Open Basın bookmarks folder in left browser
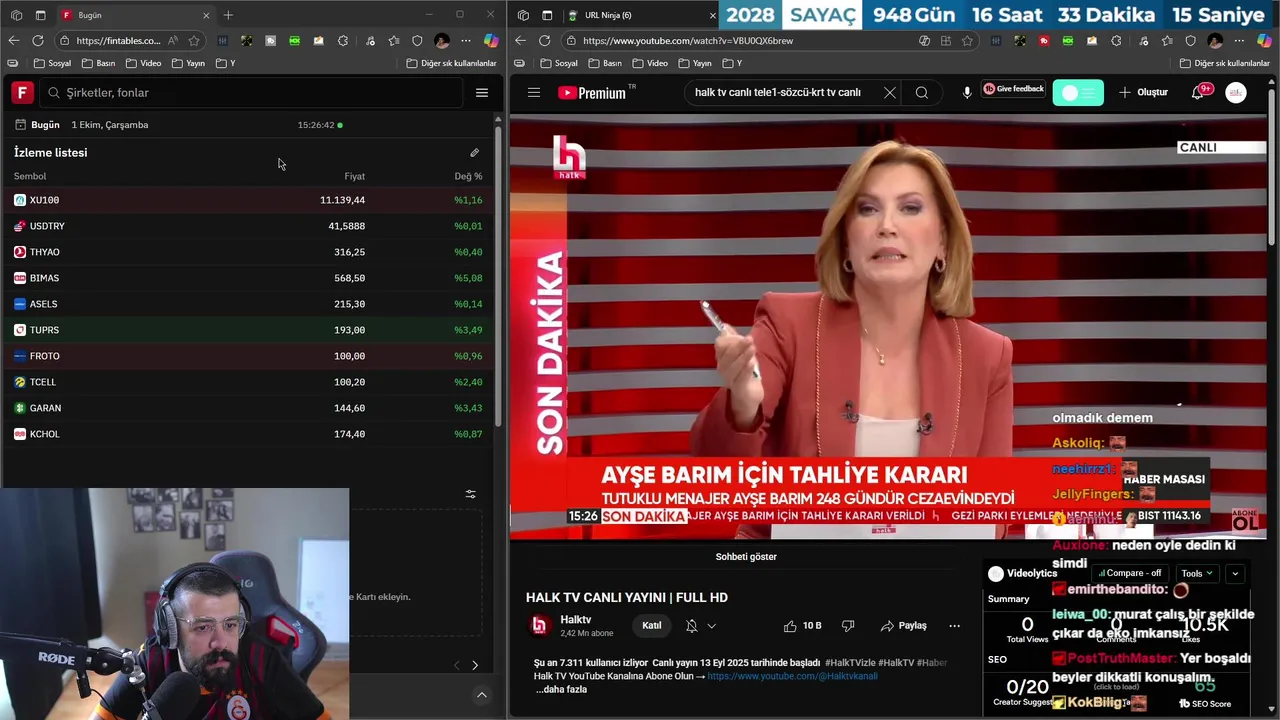This screenshot has width=1280, height=720. 98,63
